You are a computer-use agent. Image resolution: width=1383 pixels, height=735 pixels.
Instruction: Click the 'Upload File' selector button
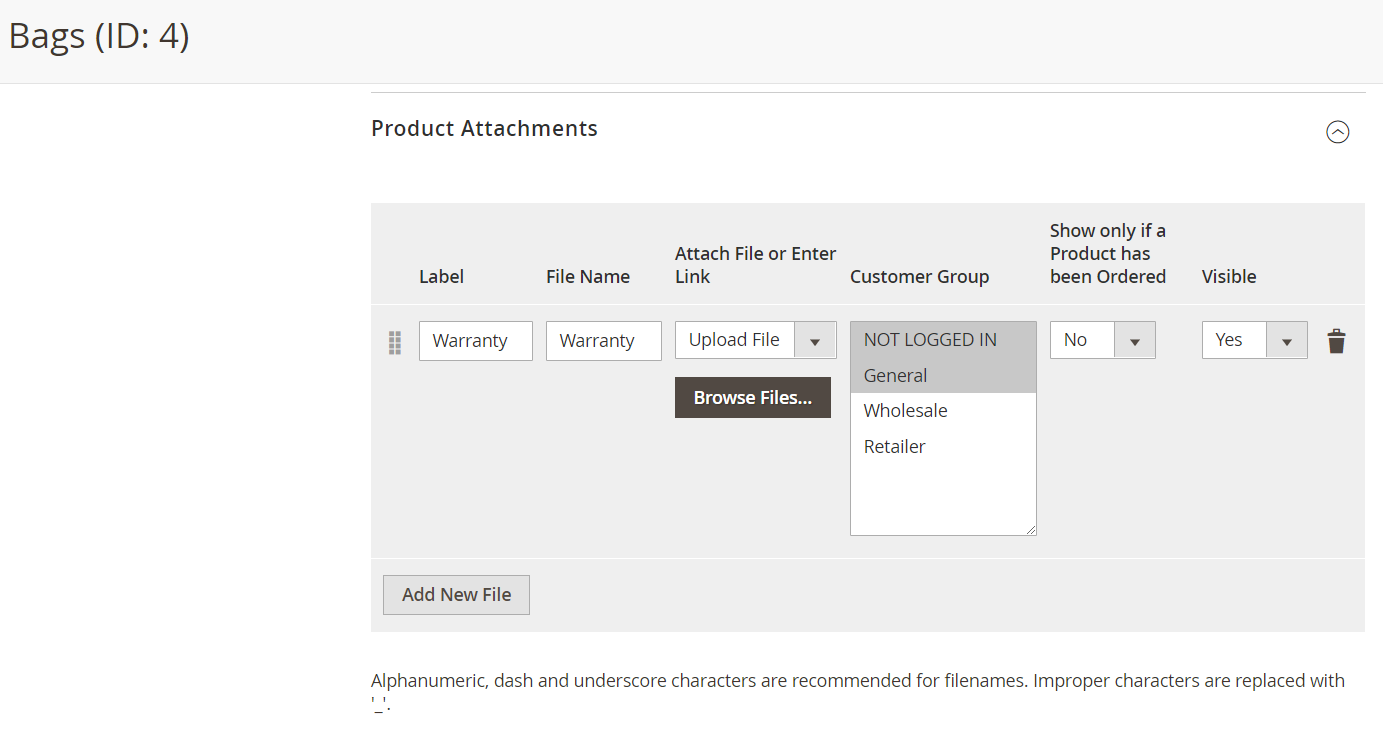click(734, 340)
